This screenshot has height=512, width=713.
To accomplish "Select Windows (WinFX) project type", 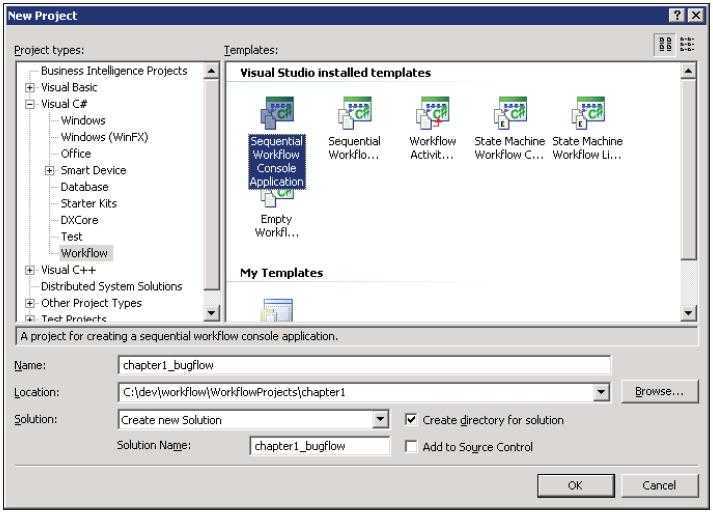I will (105, 137).
